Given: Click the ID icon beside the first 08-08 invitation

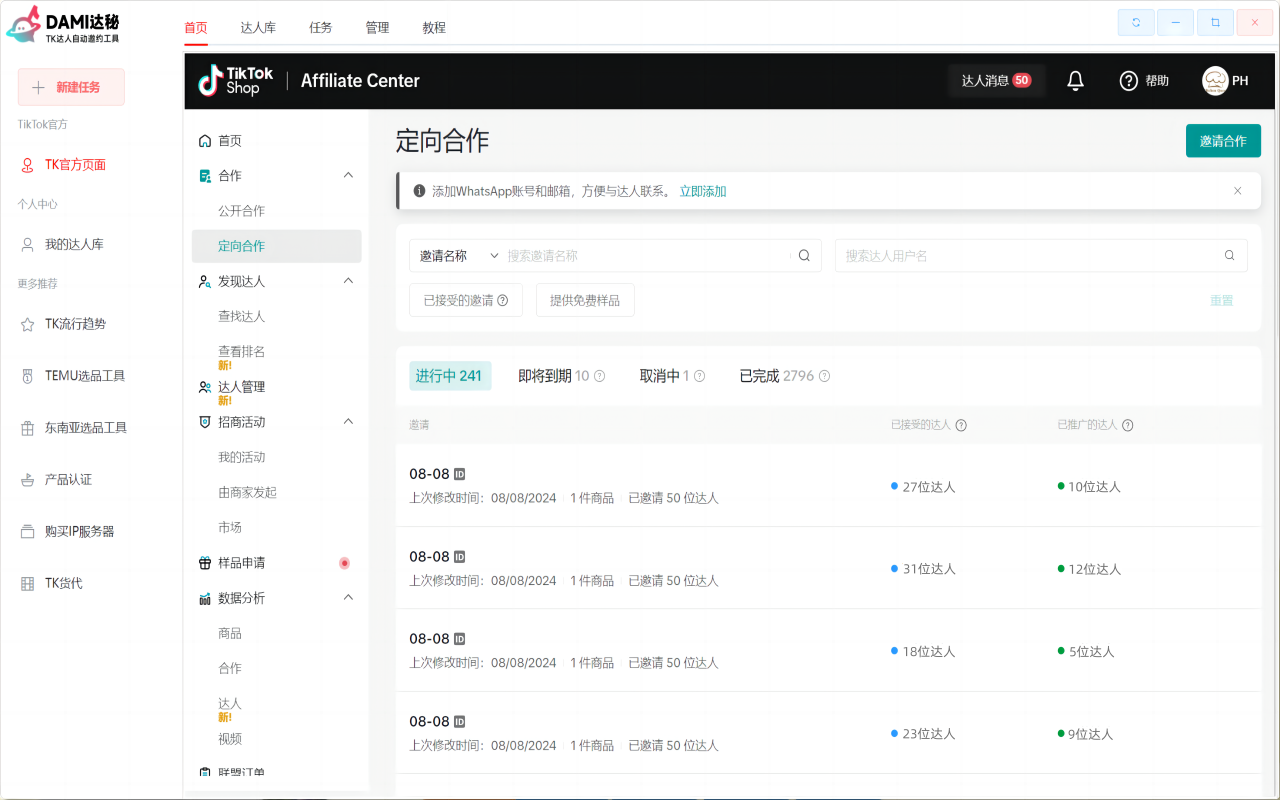Looking at the screenshot, I should click(459, 473).
